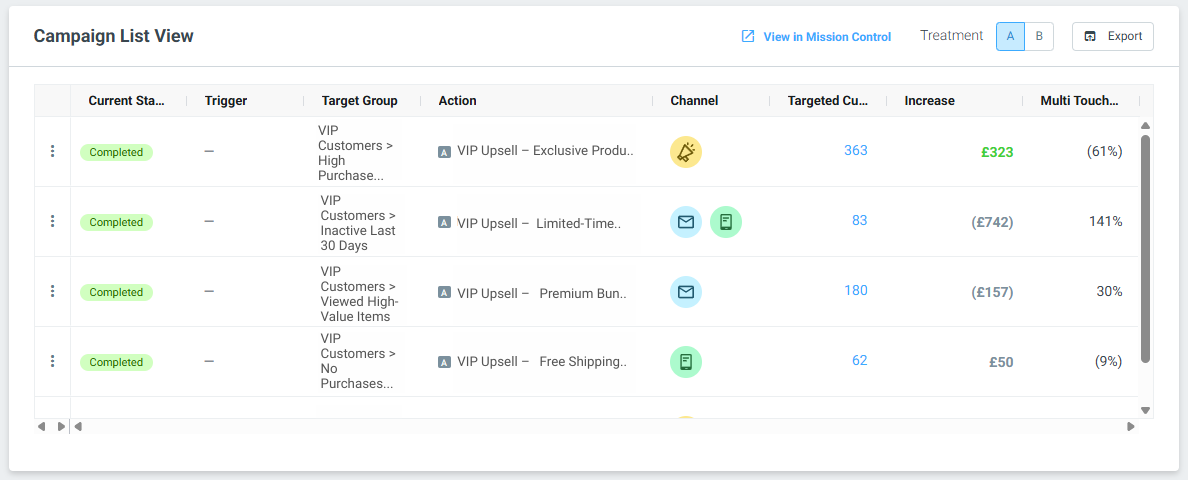Click mobile channel icon in Free Shipping row
The image size is (1188, 480).
pyautogui.click(x=686, y=362)
